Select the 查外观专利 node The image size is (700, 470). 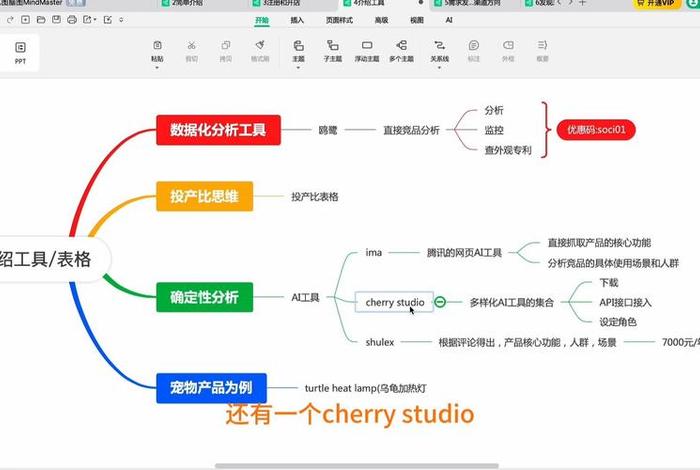pyautogui.click(x=508, y=150)
